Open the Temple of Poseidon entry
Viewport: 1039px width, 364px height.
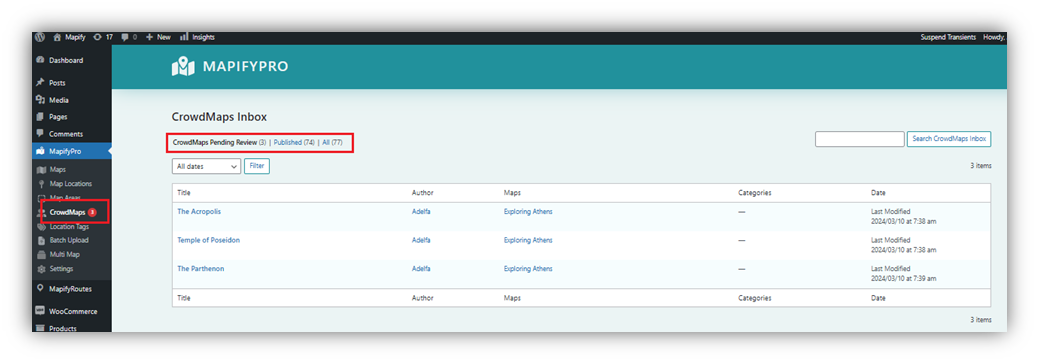209,240
